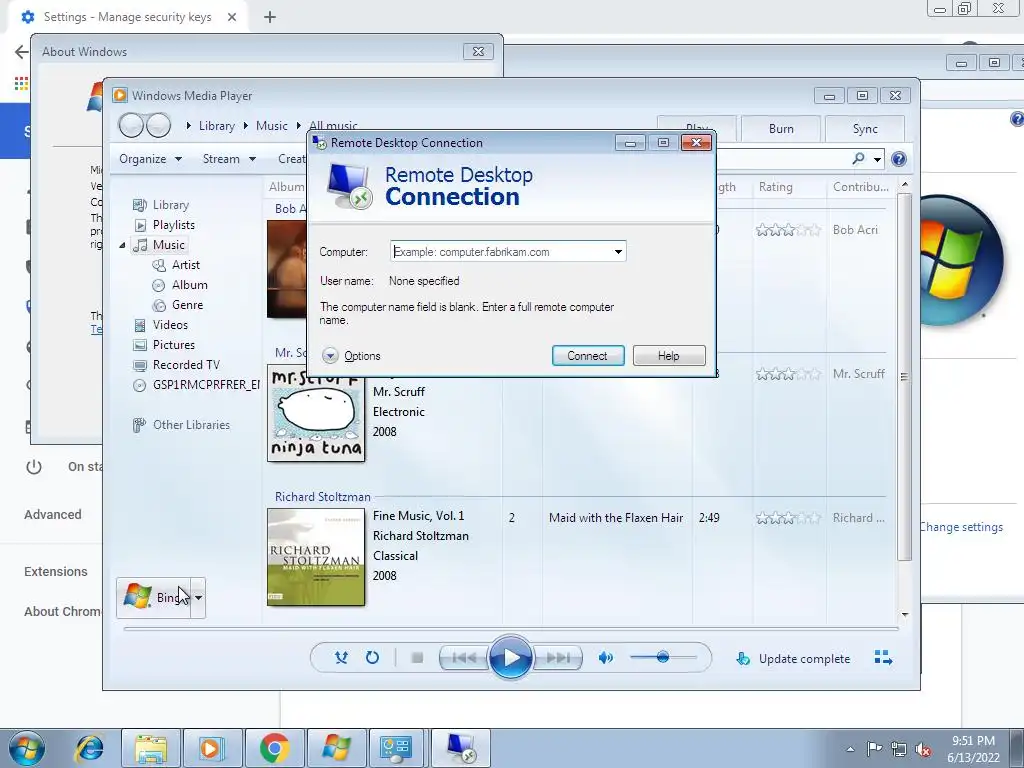This screenshot has width=1024, height=768.
Task: Adjust the volume slider
Action: (x=663, y=657)
